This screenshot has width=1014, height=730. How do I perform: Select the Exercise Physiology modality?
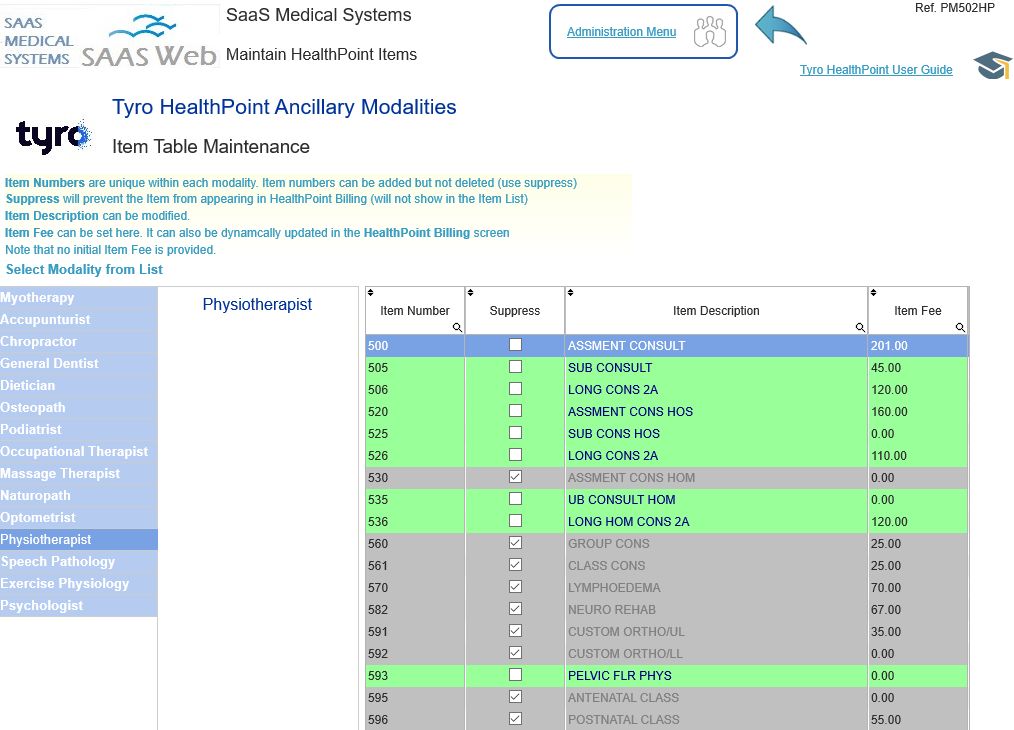coord(78,584)
